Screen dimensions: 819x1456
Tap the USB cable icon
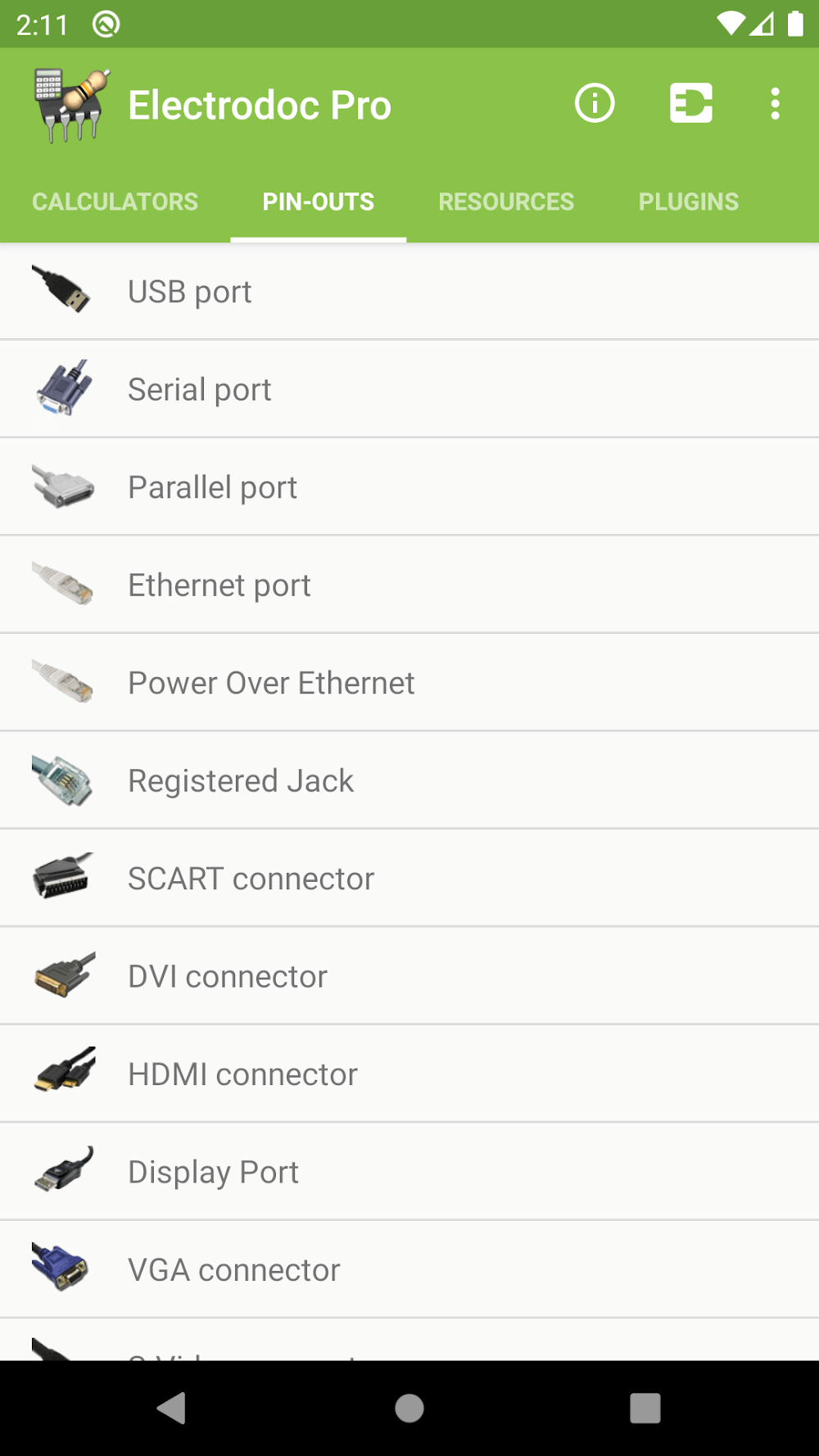(x=62, y=290)
